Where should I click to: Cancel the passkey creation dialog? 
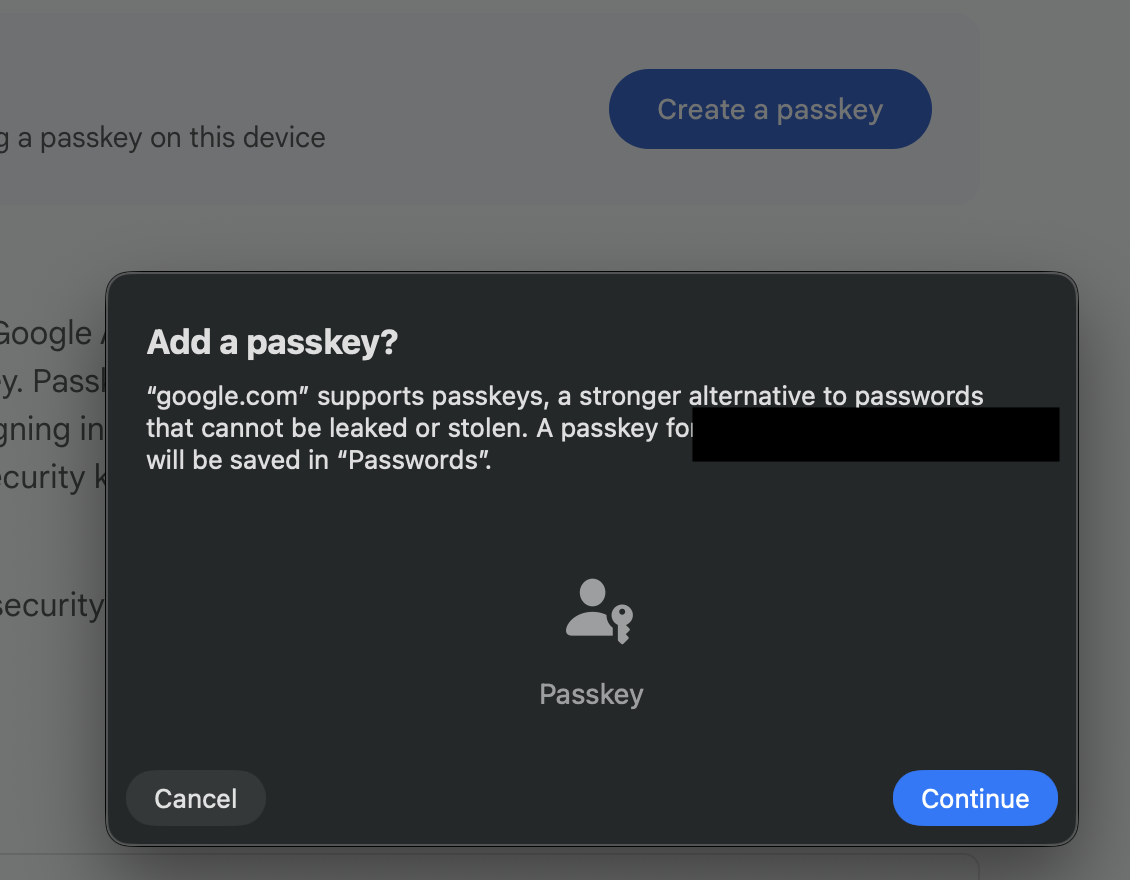point(195,798)
